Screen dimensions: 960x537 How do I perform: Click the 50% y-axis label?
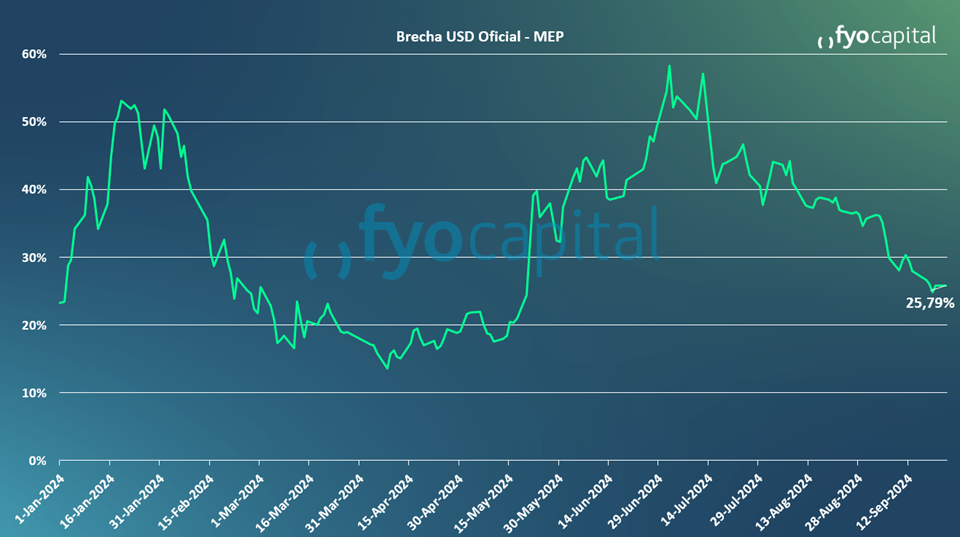pos(34,122)
